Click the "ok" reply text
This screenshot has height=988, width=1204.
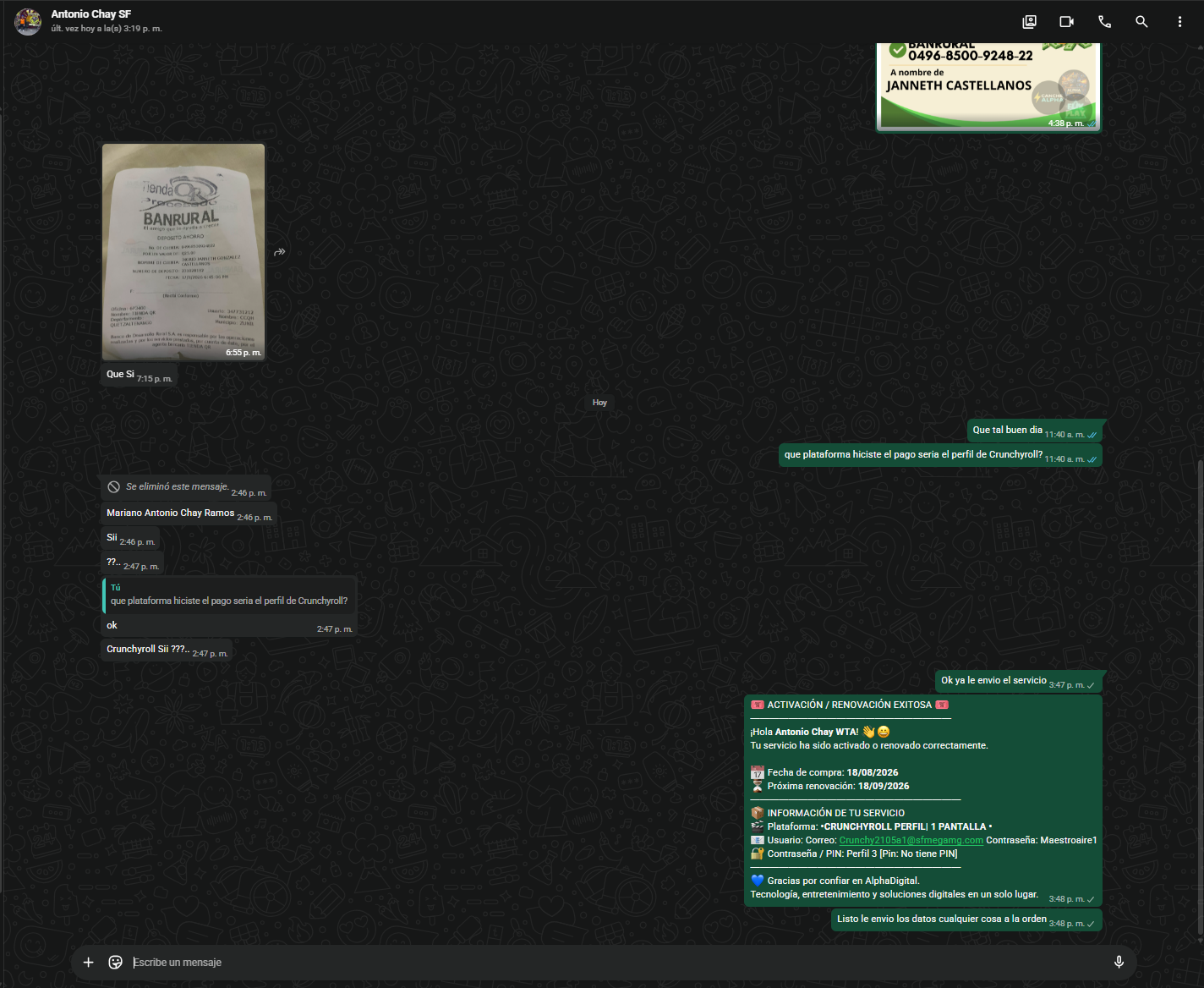tap(112, 625)
